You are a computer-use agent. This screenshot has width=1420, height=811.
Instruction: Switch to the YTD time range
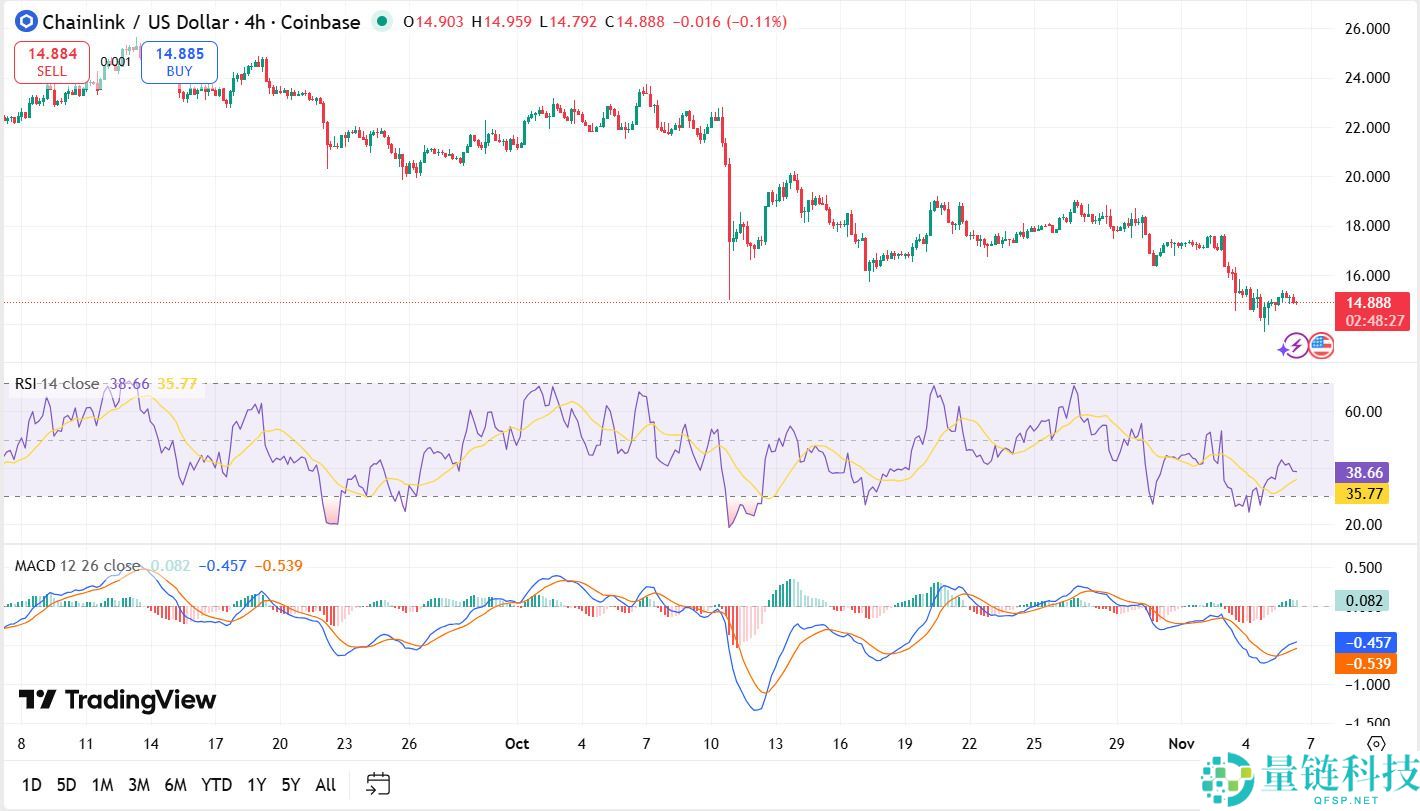pyautogui.click(x=217, y=785)
